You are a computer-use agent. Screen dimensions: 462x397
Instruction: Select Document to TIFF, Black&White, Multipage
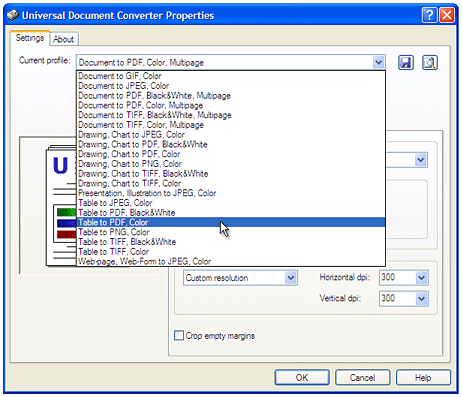(x=231, y=115)
